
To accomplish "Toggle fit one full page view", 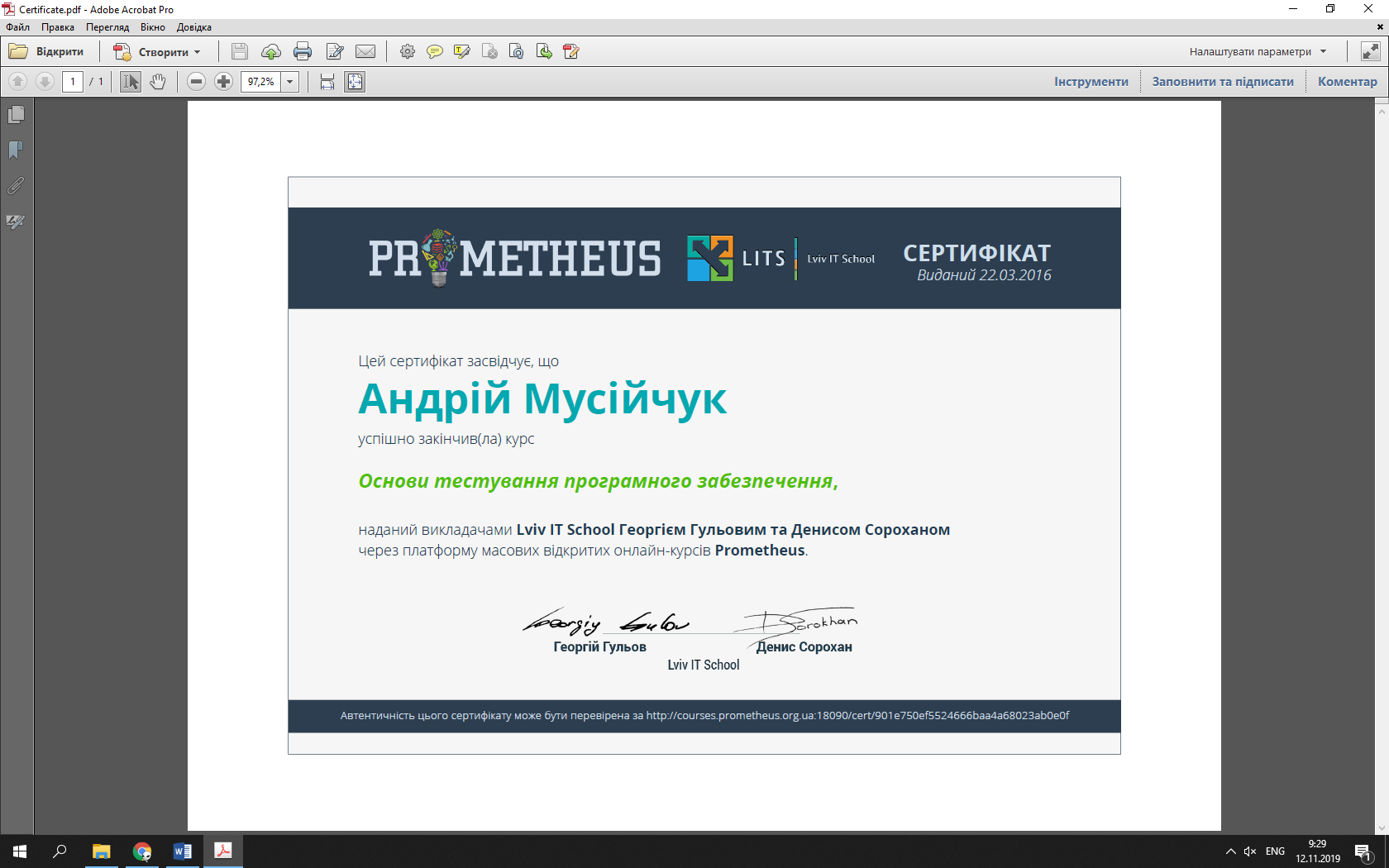I will 355,82.
